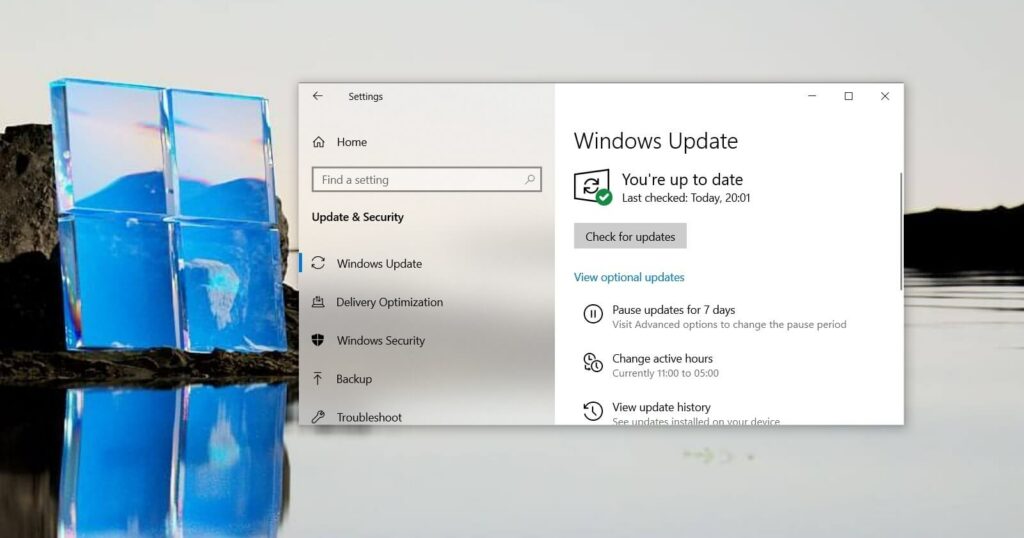Click the Settings window vertical scrollbar
The width and height of the screenshot is (1024, 538).
click(x=901, y=232)
